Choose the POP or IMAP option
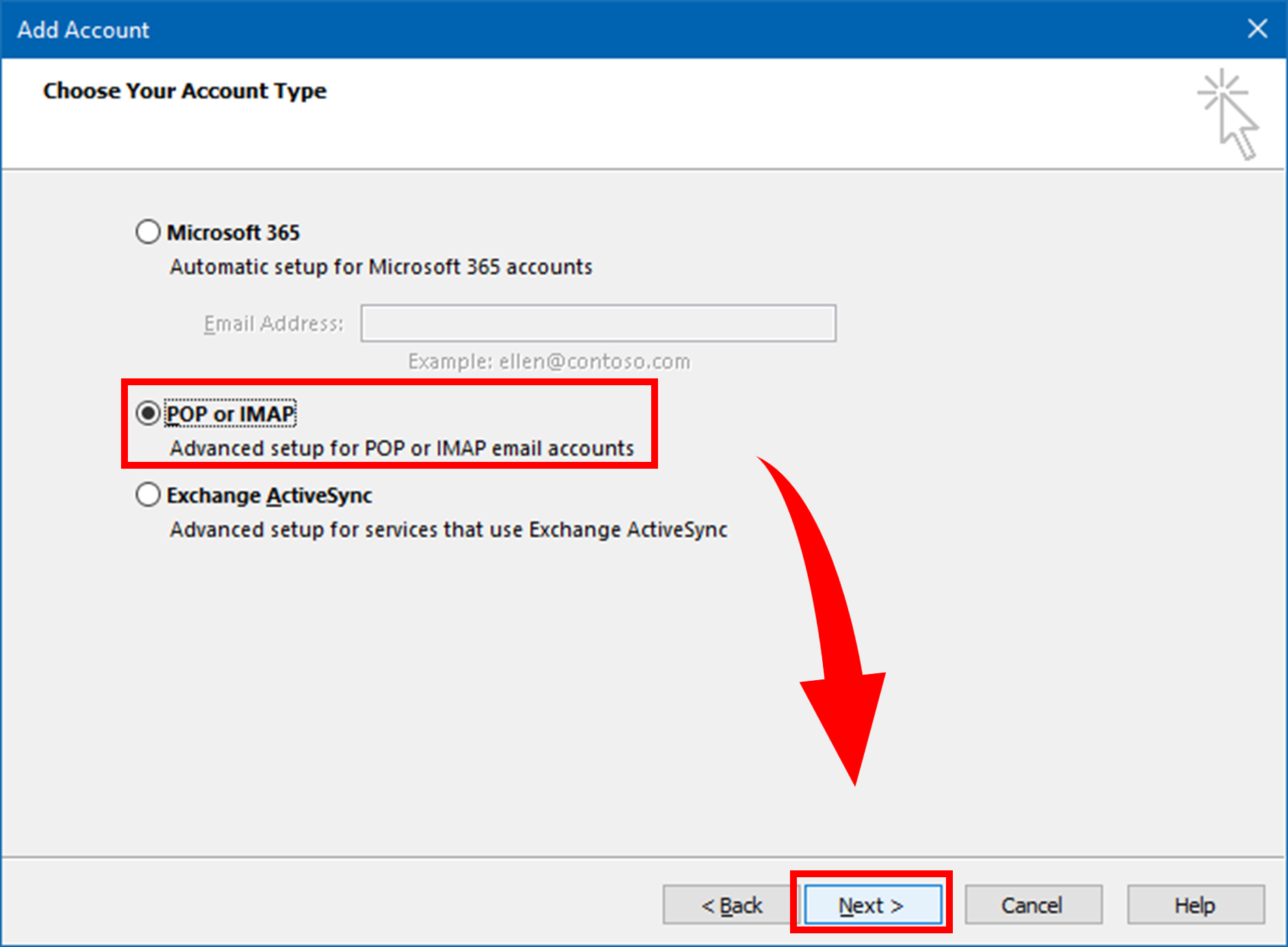 (148, 413)
